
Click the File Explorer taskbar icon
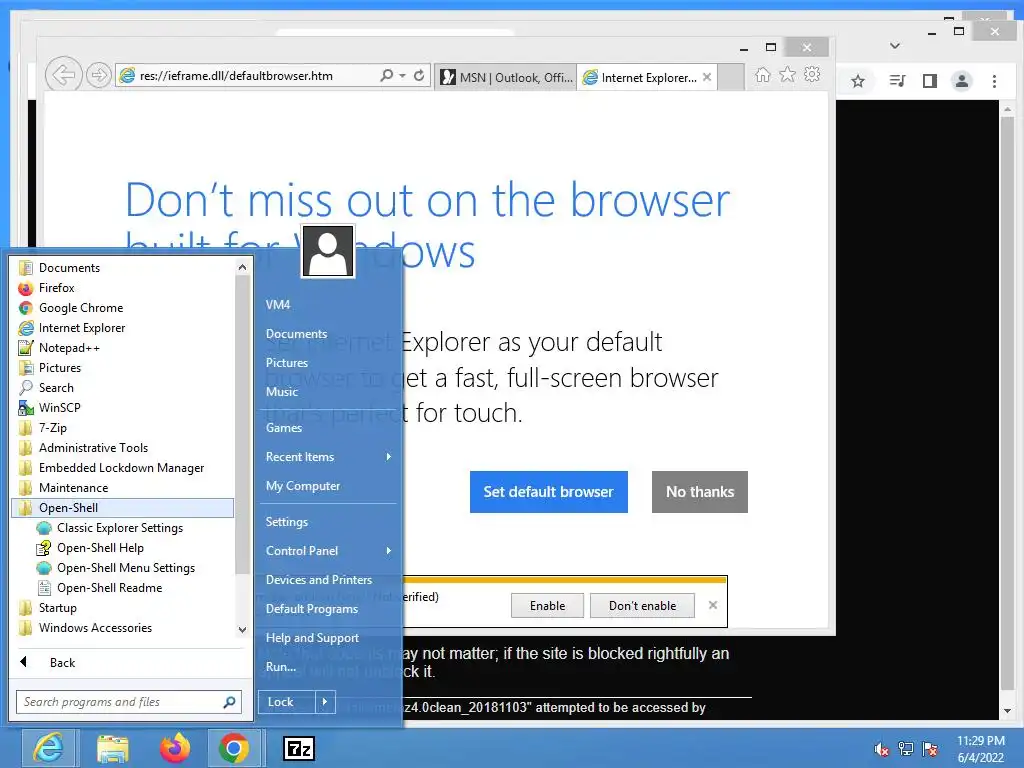tap(113, 748)
